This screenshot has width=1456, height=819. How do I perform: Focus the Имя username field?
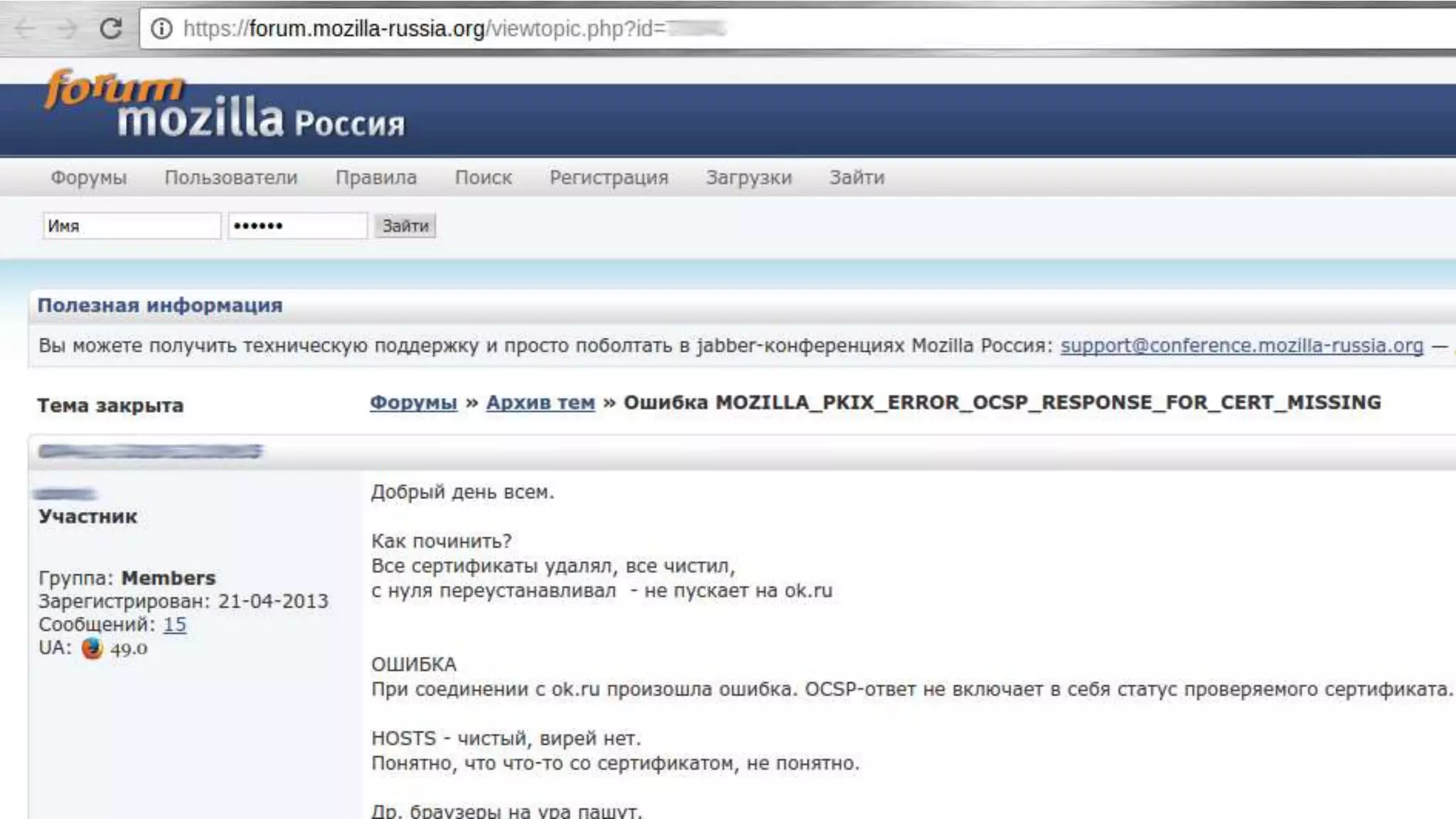(132, 226)
